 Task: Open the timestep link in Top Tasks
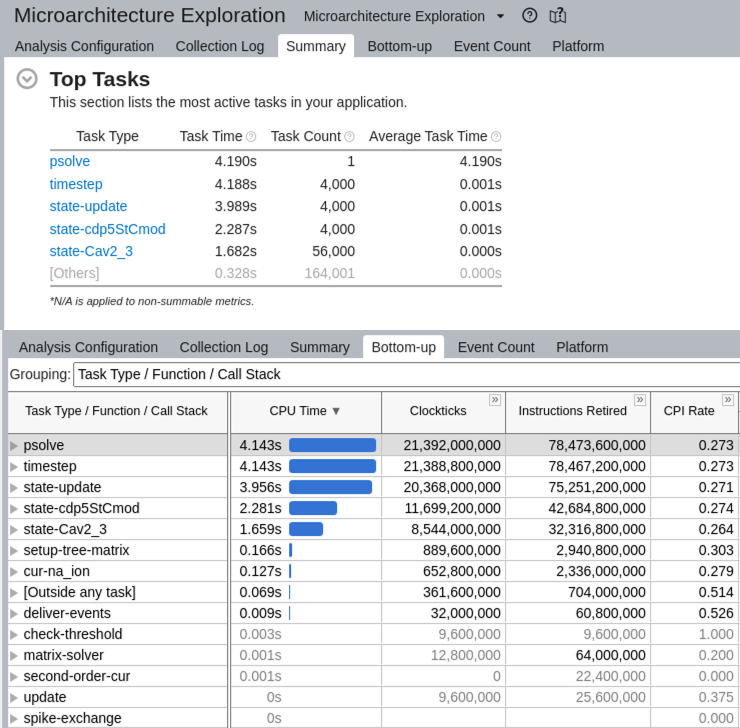(76, 184)
